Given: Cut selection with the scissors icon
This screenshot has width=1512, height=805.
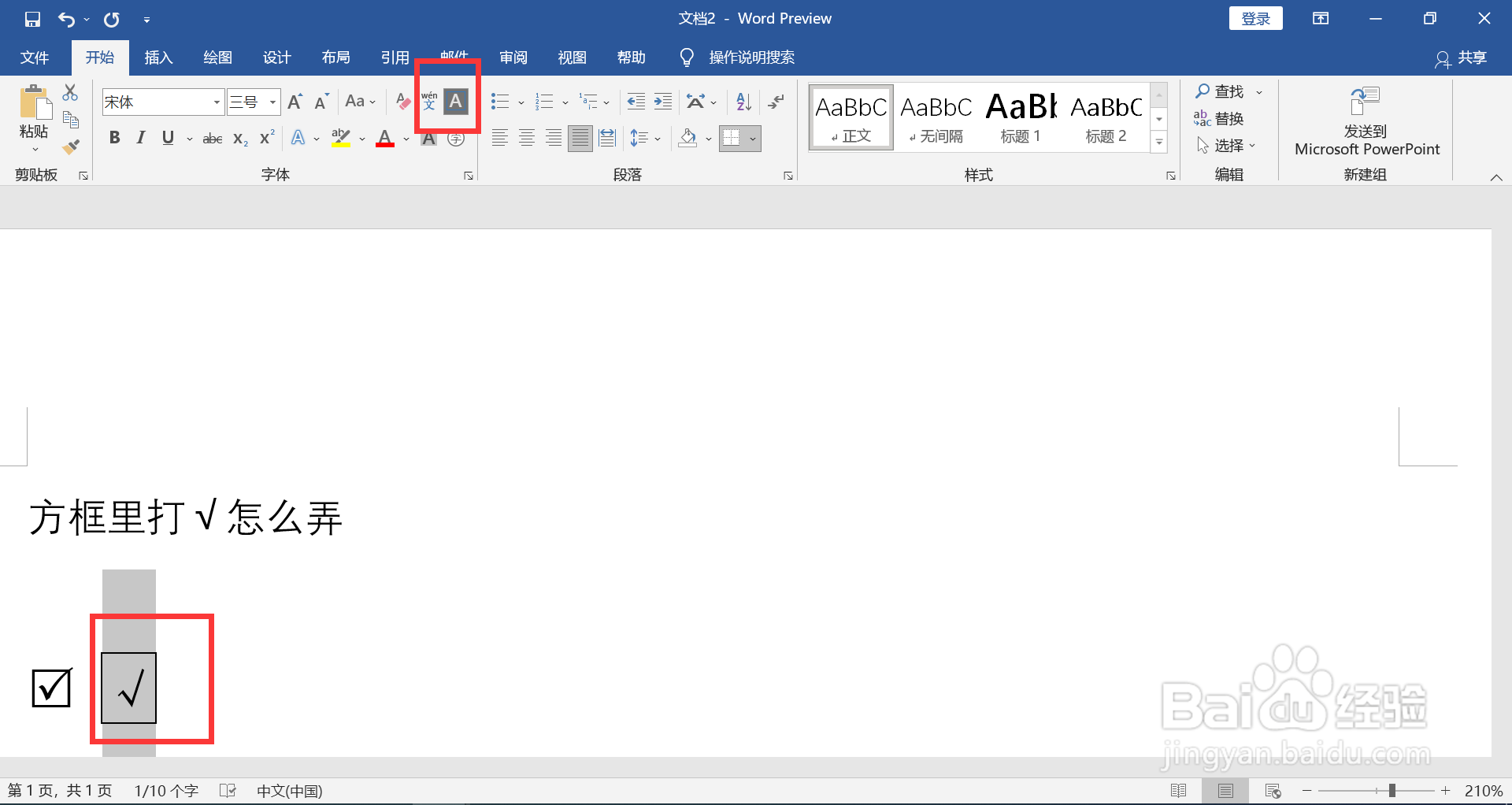Looking at the screenshot, I should point(71,93).
